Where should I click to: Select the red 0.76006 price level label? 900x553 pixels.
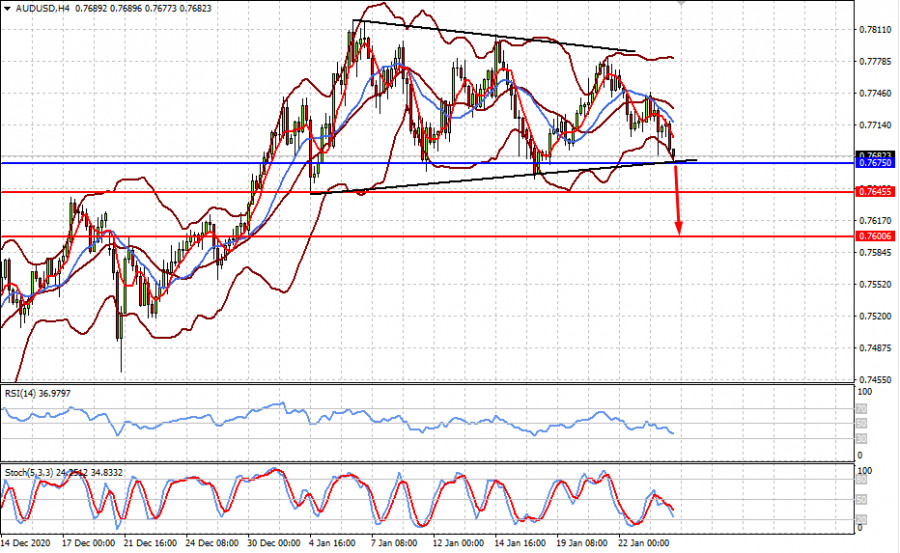coord(875,236)
